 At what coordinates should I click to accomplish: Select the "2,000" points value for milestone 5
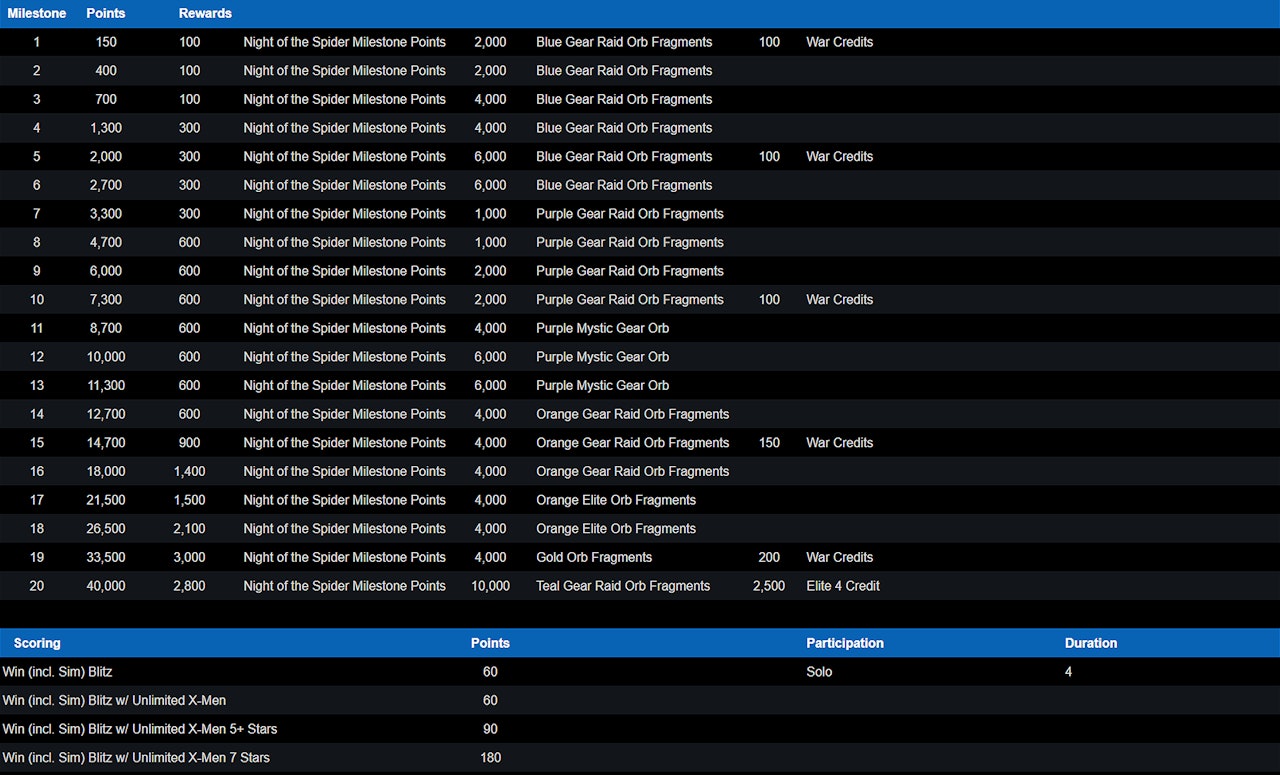click(106, 157)
